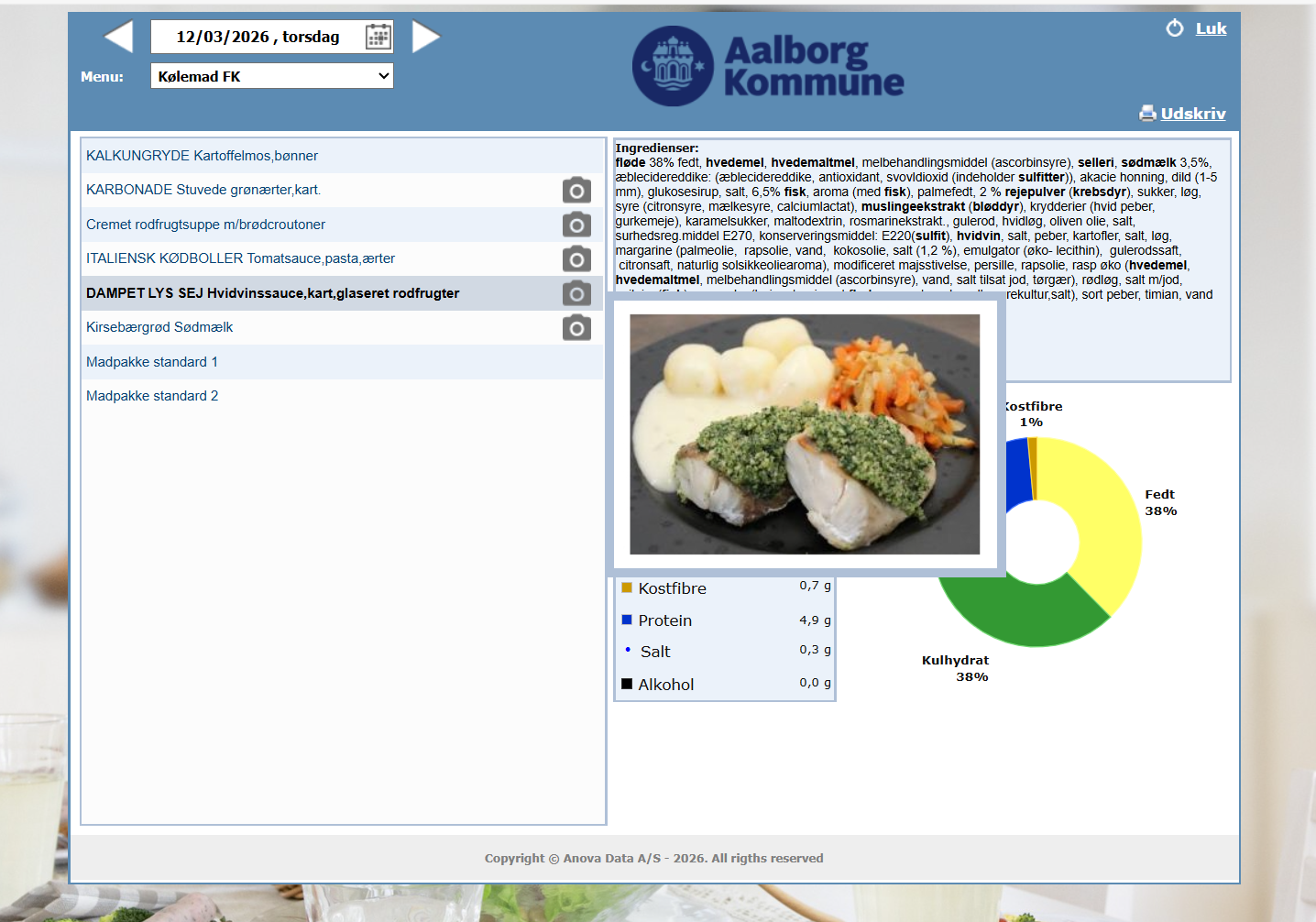
Task: Open the Kølemad FK menu dropdown
Action: pos(271,76)
